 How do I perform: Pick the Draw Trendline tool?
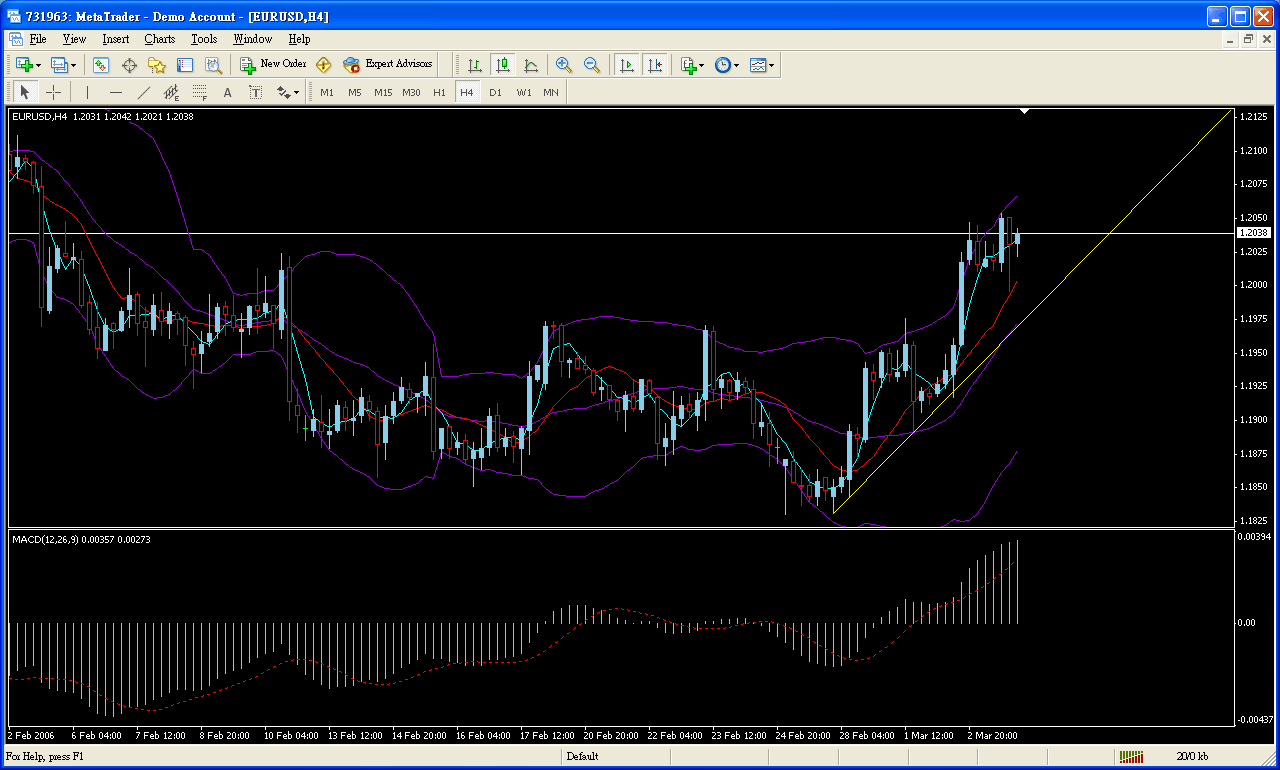pos(143,92)
